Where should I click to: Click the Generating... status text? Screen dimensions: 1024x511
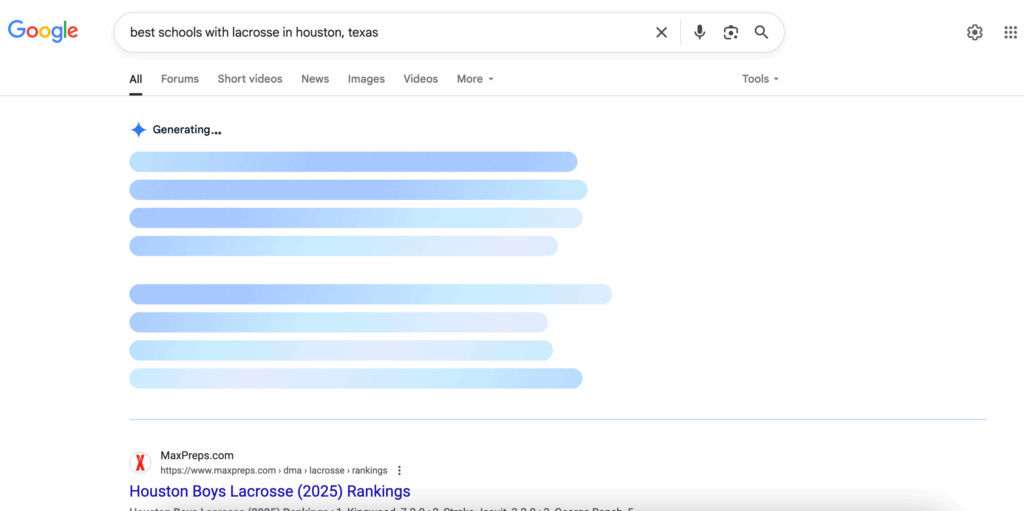point(187,130)
